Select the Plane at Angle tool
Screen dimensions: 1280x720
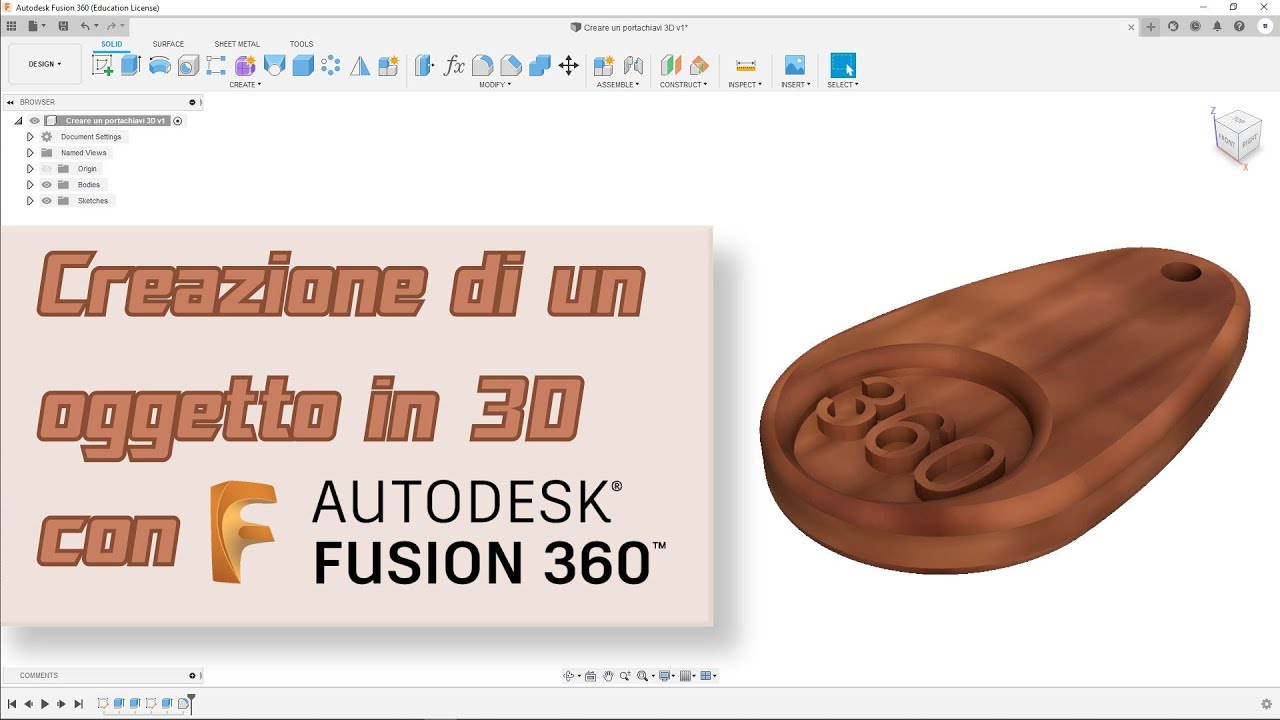coord(699,66)
